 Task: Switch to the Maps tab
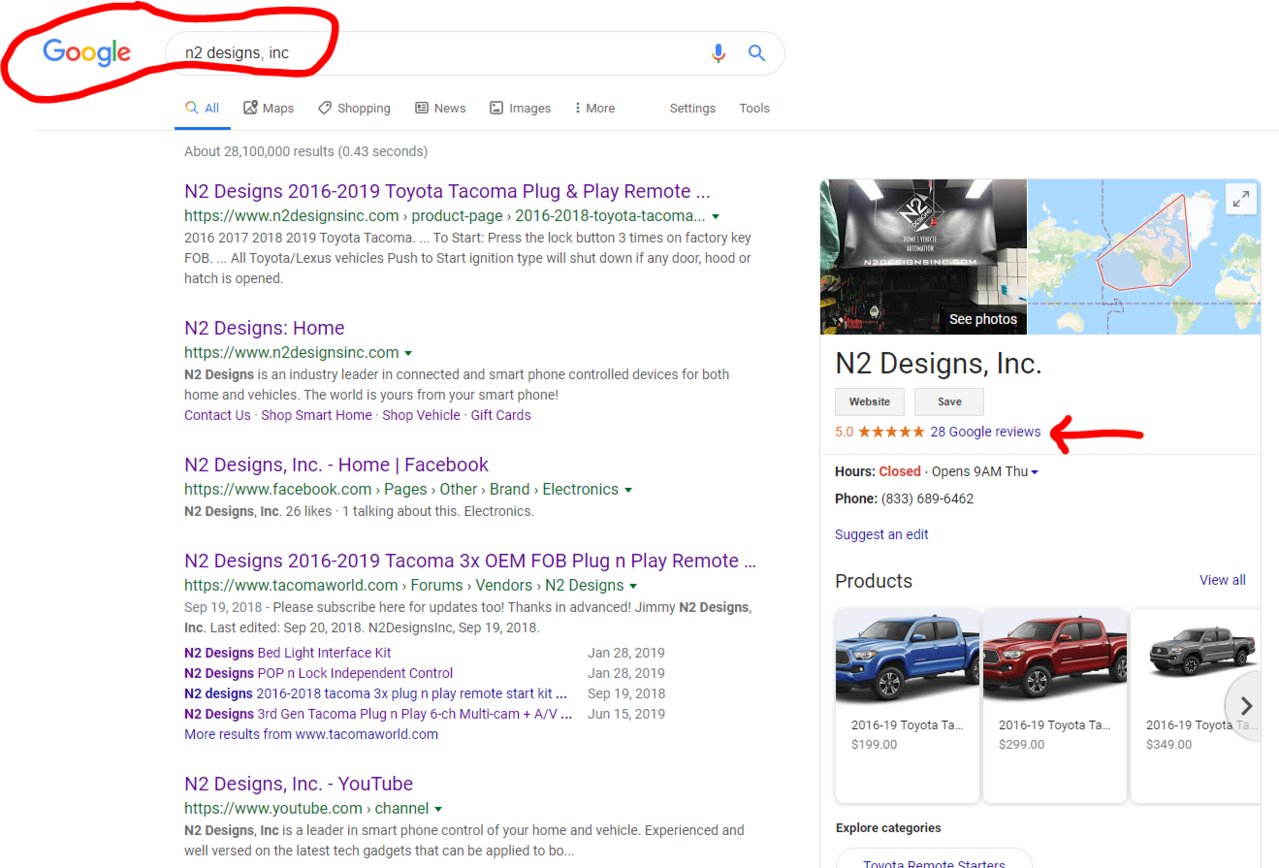[x=268, y=108]
